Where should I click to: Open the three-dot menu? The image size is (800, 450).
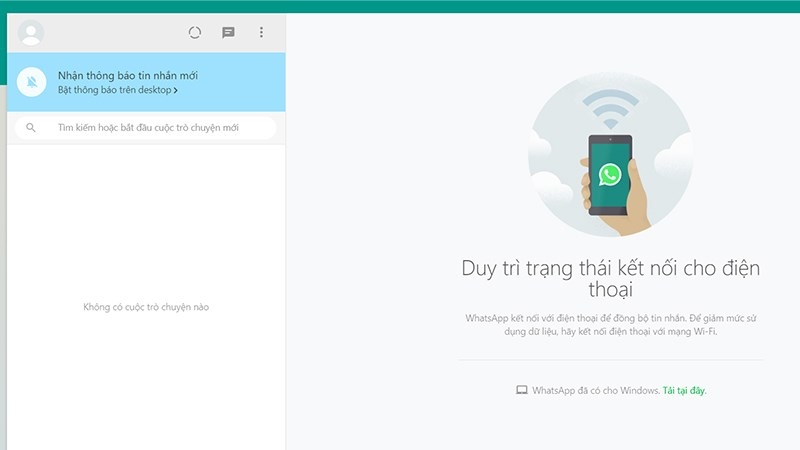261,33
